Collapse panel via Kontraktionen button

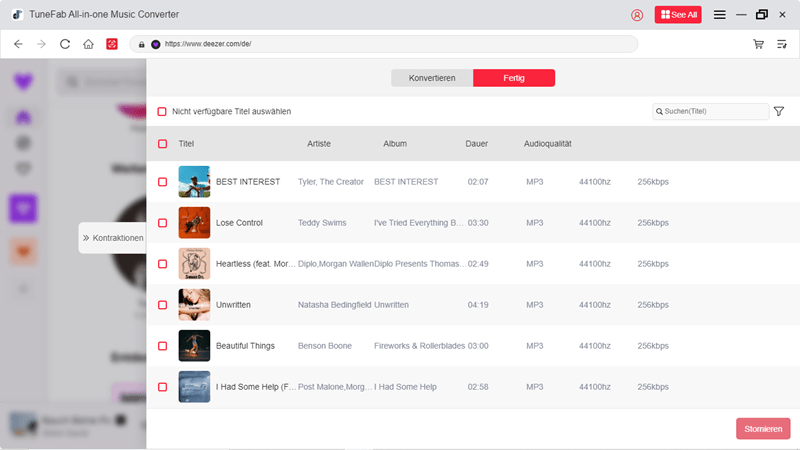coord(113,238)
